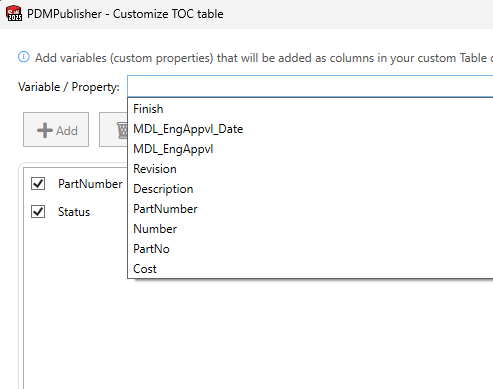This screenshot has width=493, height=389.
Task: Click the 'Variable / Property:' label
Action: point(69,87)
